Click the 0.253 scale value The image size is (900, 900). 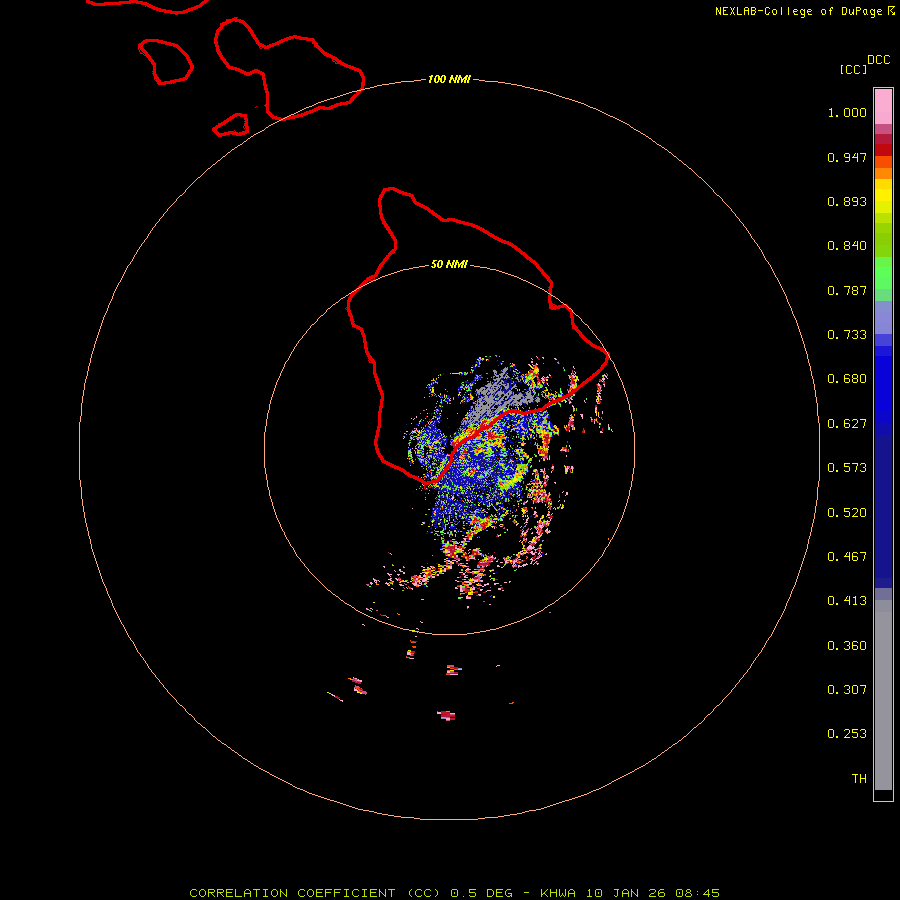tap(847, 734)
